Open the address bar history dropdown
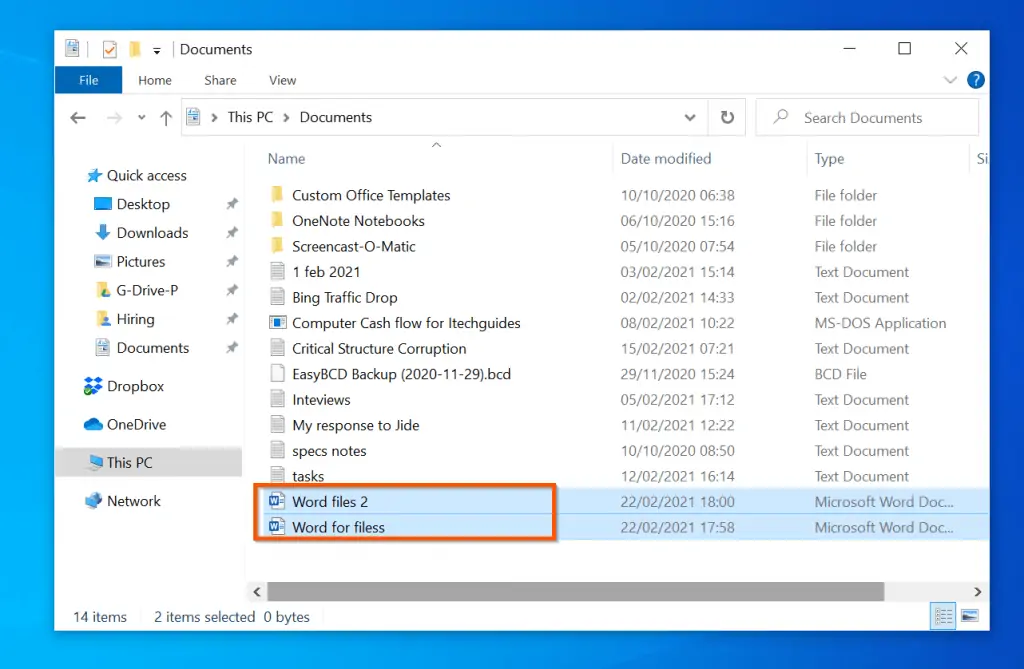This screenshot has width=1024, height=669. (690, 118)
